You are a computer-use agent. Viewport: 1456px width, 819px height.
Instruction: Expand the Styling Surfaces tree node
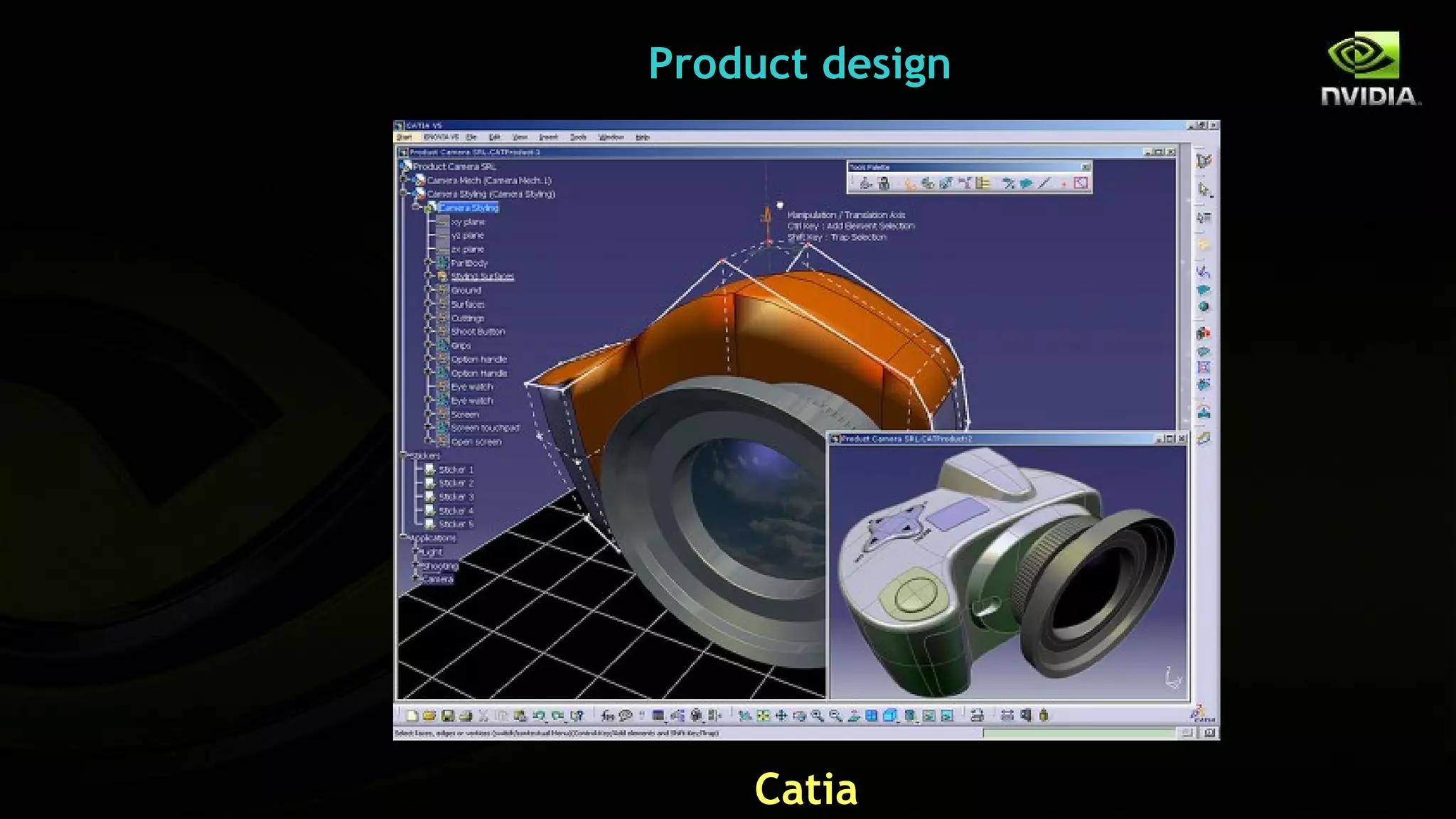[x=429, y=276]
